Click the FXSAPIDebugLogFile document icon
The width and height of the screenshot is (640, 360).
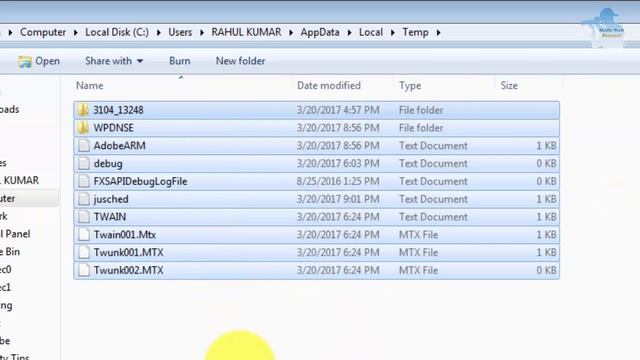click(84, 181)
